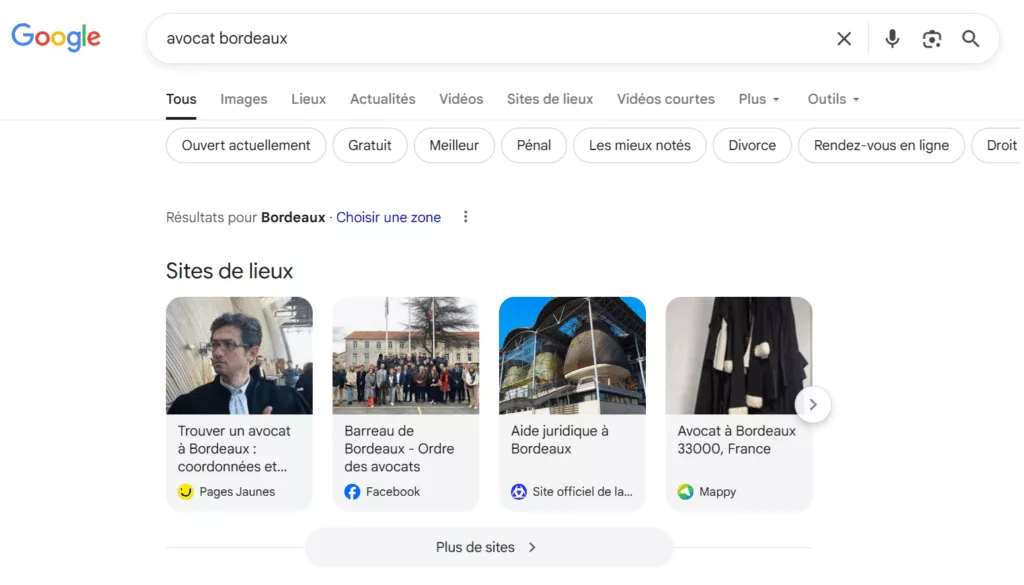Click the magnifying glass search icon
This screenshot has width=1024, height=585.
click(x=970, y=39)
